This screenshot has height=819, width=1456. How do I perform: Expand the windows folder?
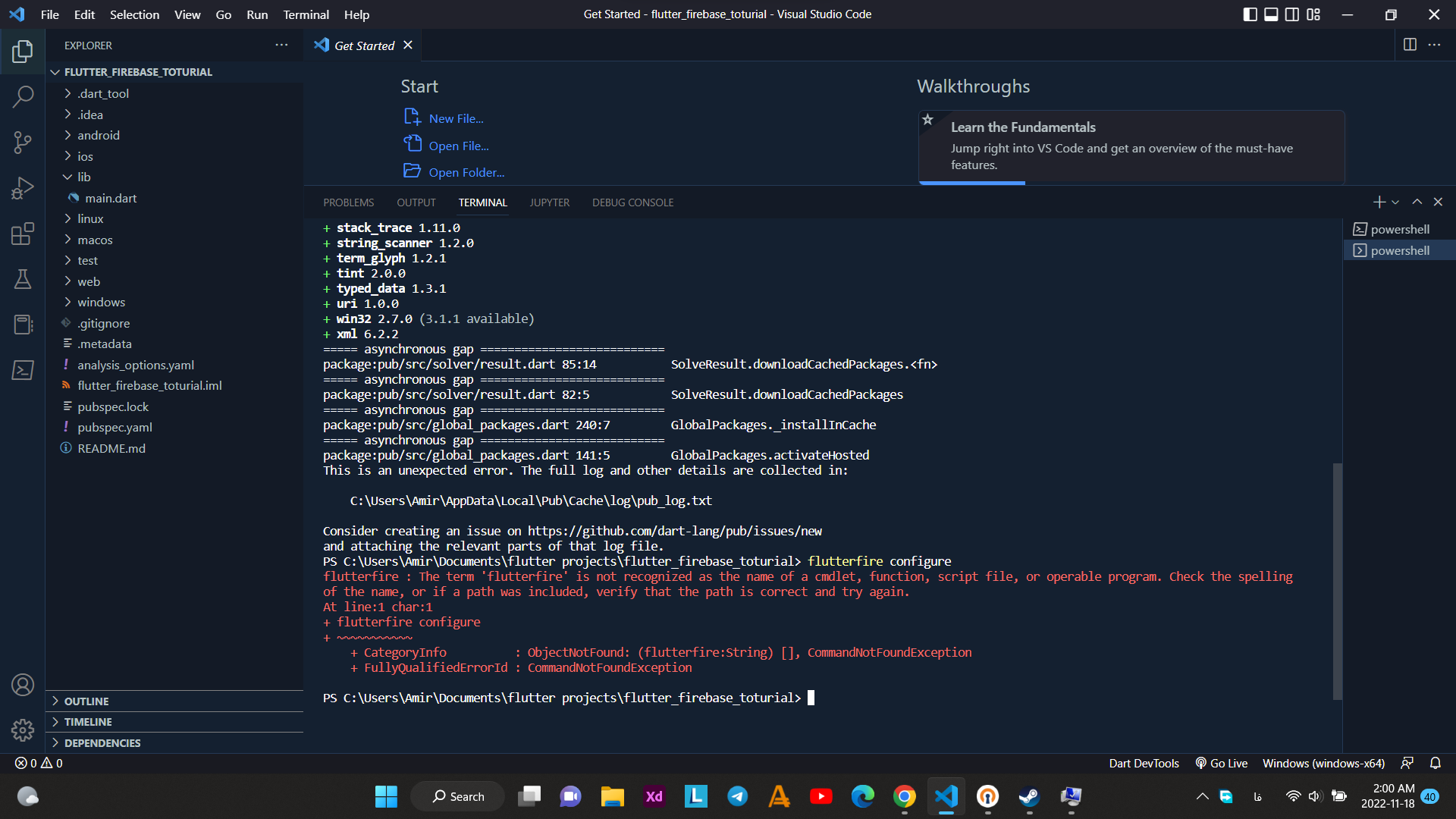[x=174, y=302]
